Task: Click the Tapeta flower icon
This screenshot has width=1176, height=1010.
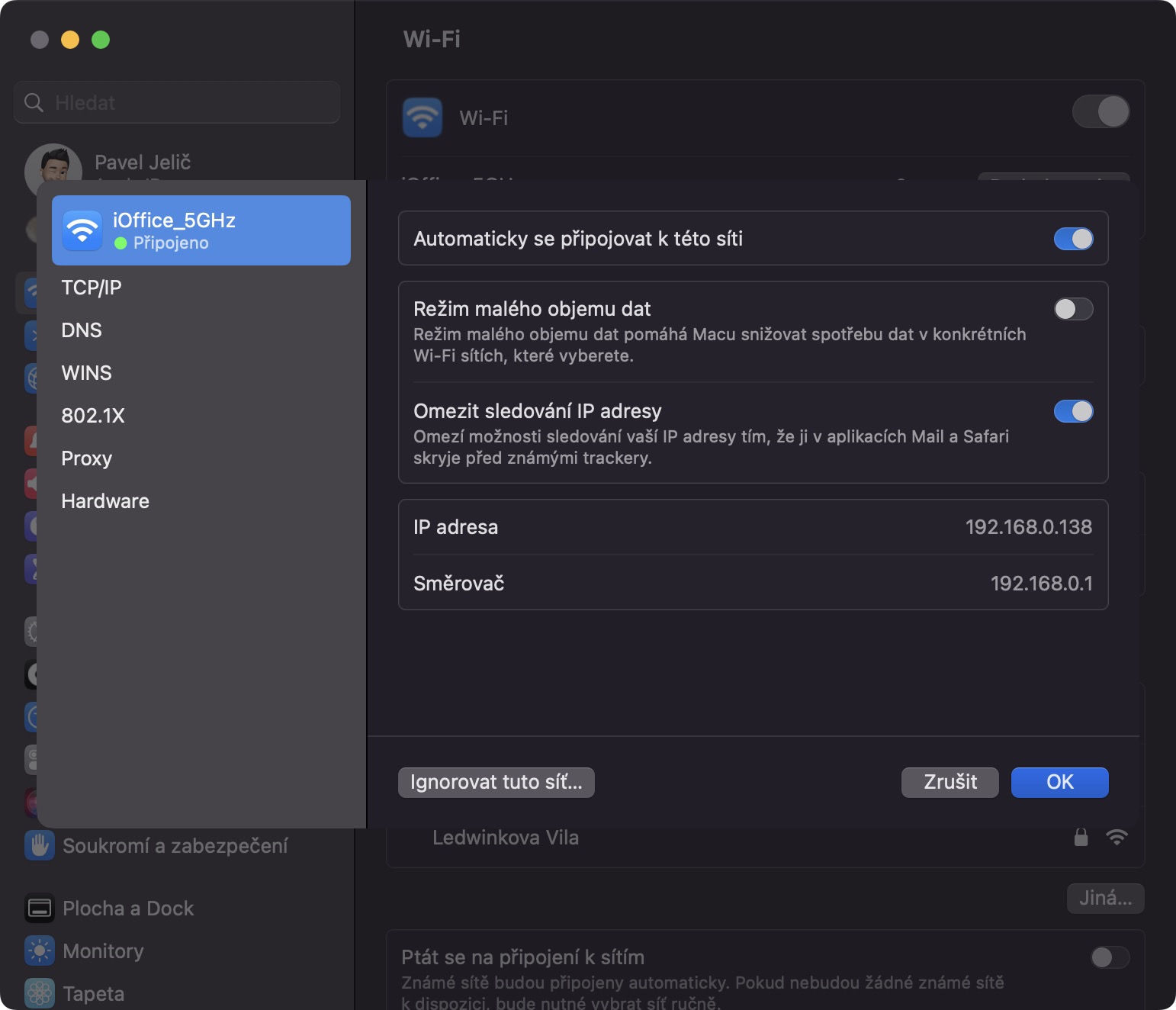Action: tap(40, 993)
